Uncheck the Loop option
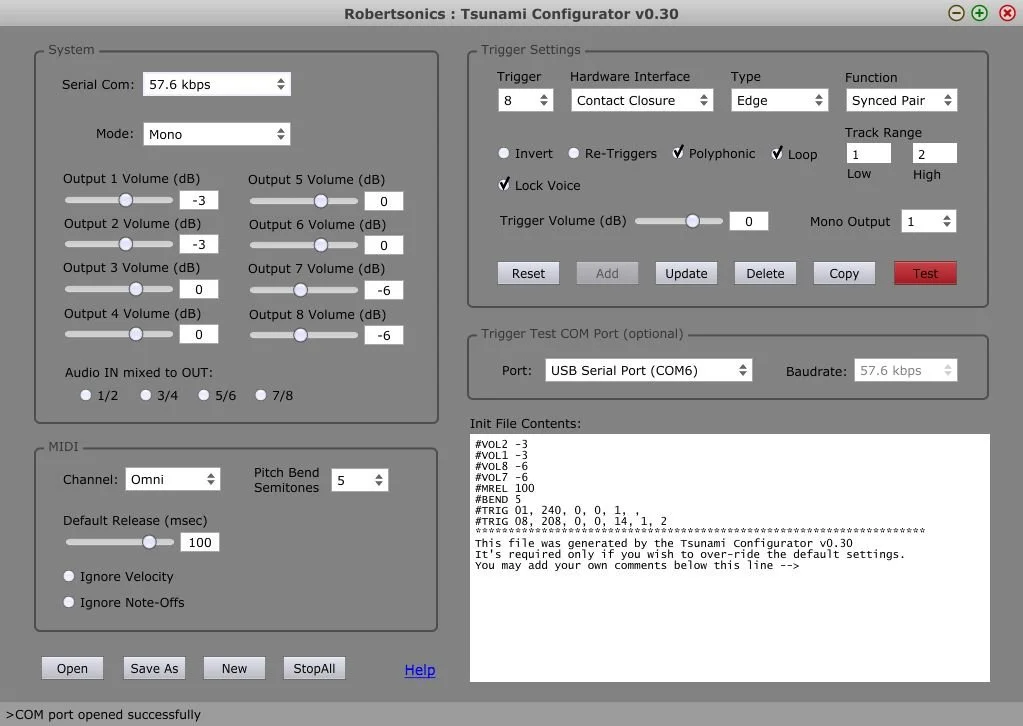The width and height of the screenshot is (1023, 726). pyautogui.click(x=777, y=153)
